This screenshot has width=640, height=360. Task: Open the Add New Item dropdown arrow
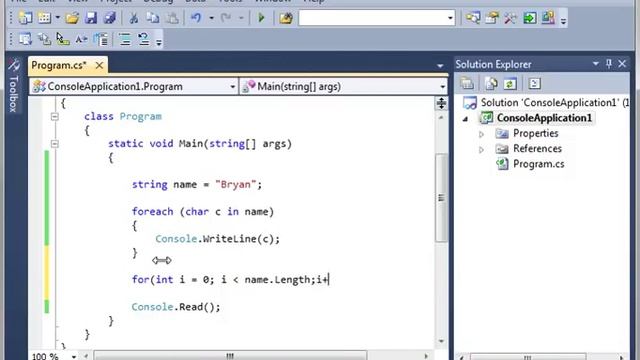click(57, 18)
